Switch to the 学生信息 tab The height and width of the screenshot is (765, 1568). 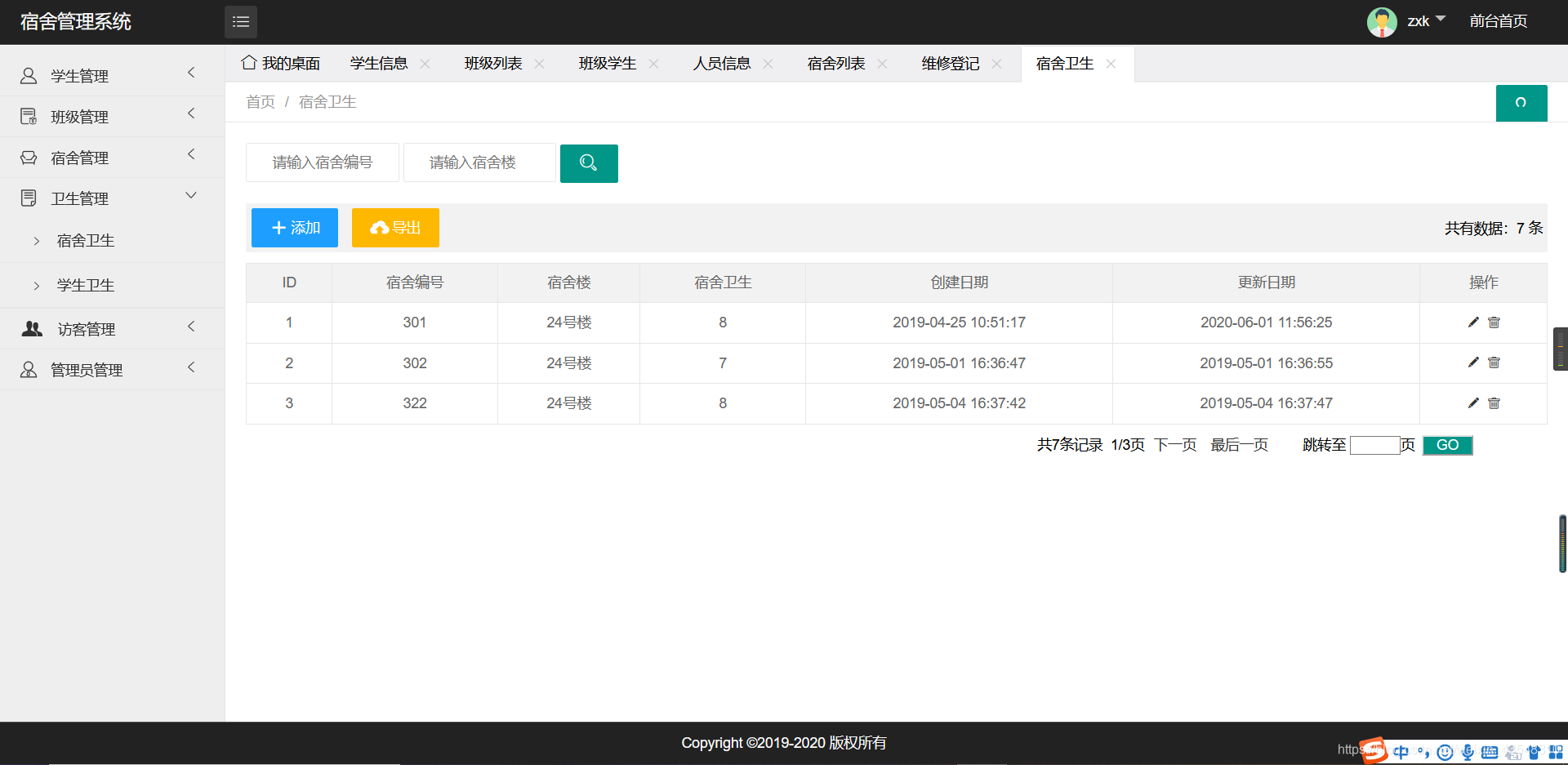point(379,64)
